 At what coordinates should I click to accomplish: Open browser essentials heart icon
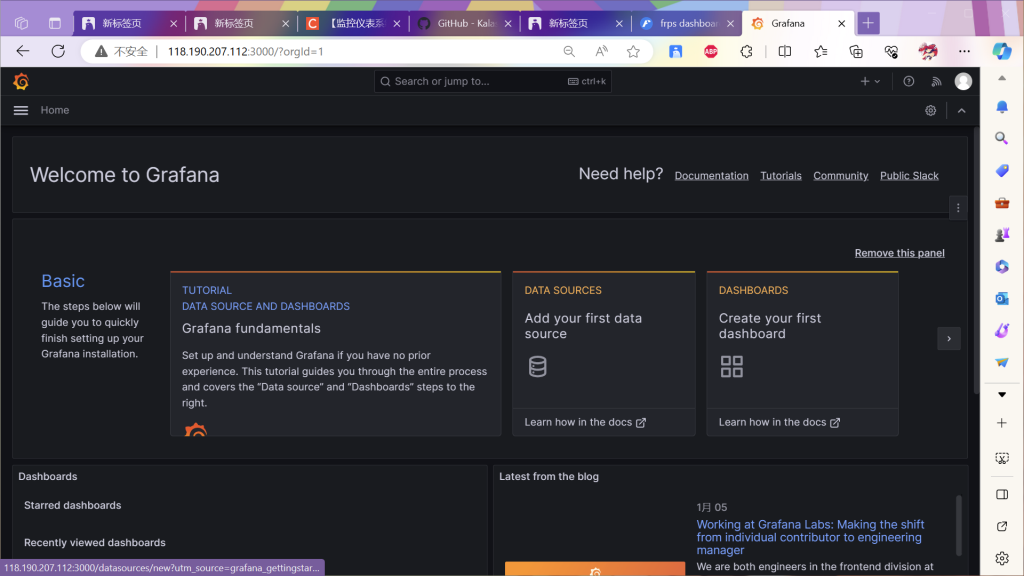click(x=891, y=52)
